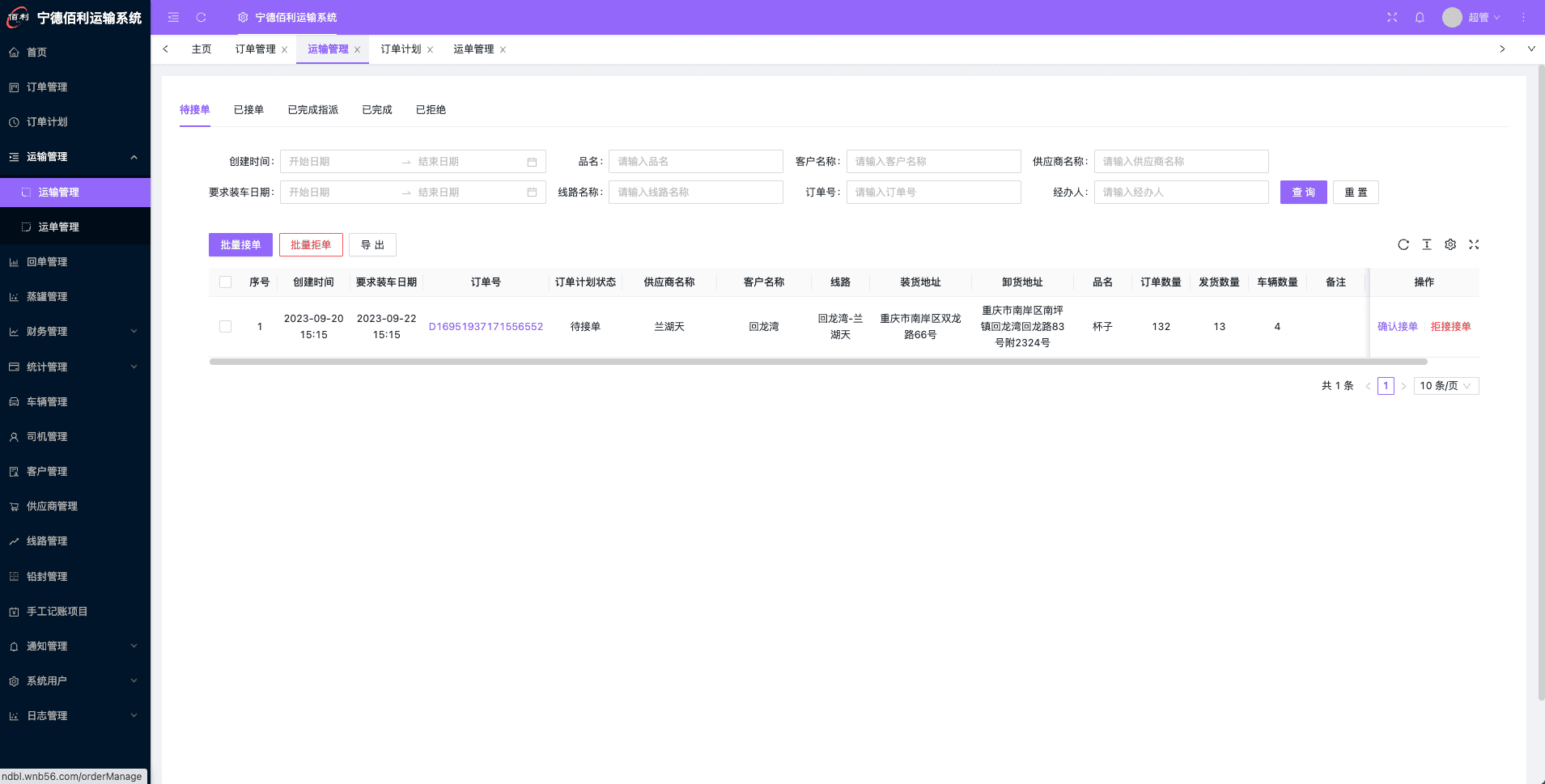Open 客户管理 in sidebar
This screenshot has width=1545, height=784.
tap(75, 471)
